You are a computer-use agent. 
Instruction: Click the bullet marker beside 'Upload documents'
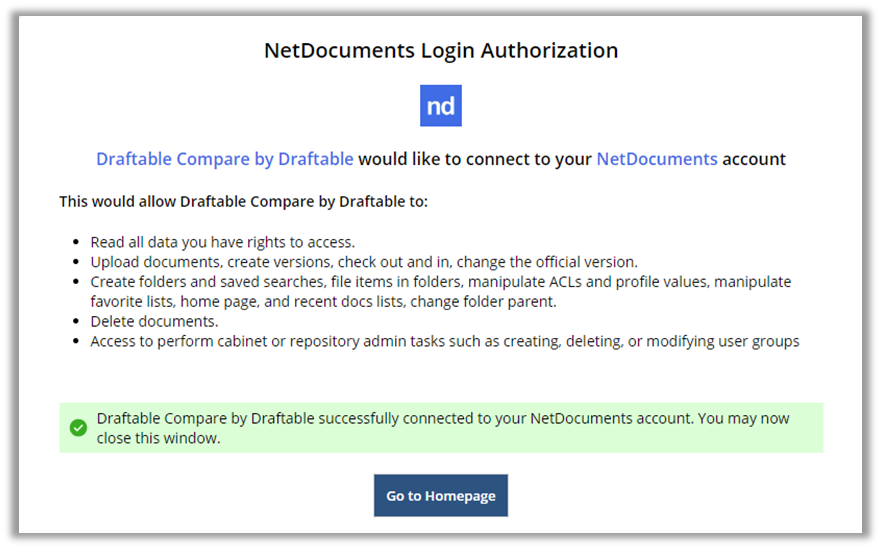(76, 262)
